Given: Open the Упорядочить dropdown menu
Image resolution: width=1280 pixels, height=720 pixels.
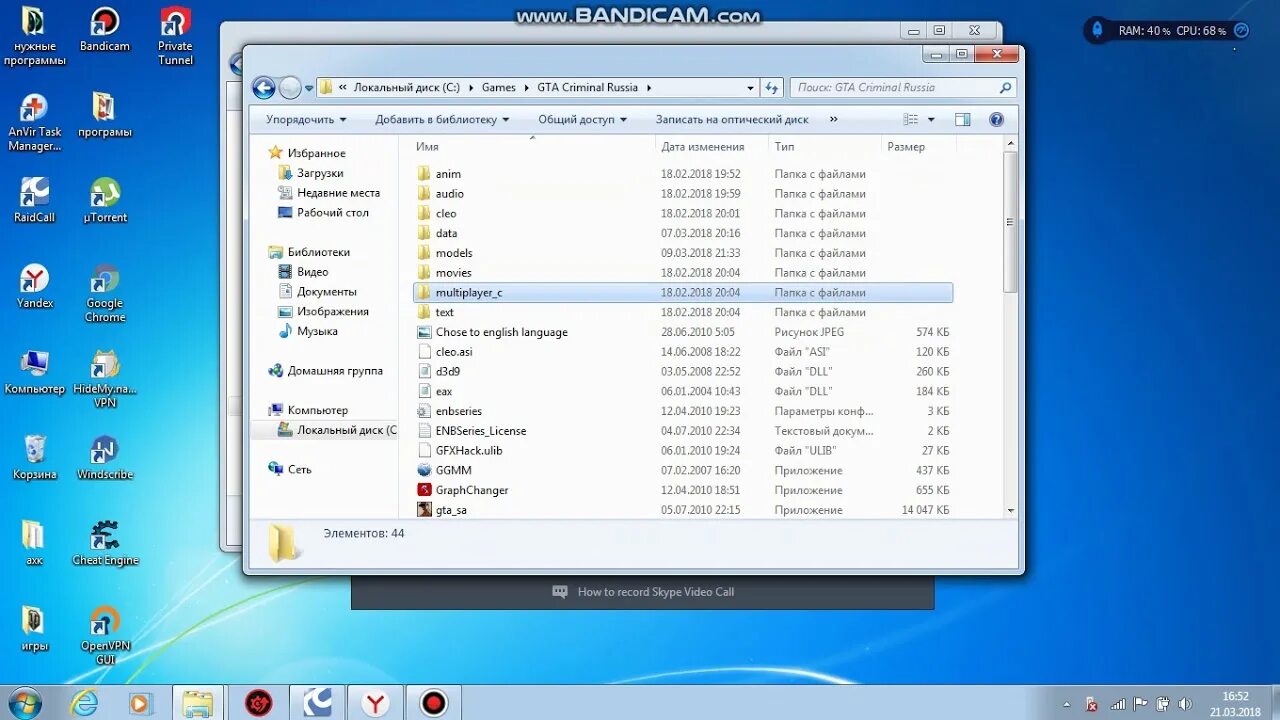Looking at the screenshot, I should [306, 119].
